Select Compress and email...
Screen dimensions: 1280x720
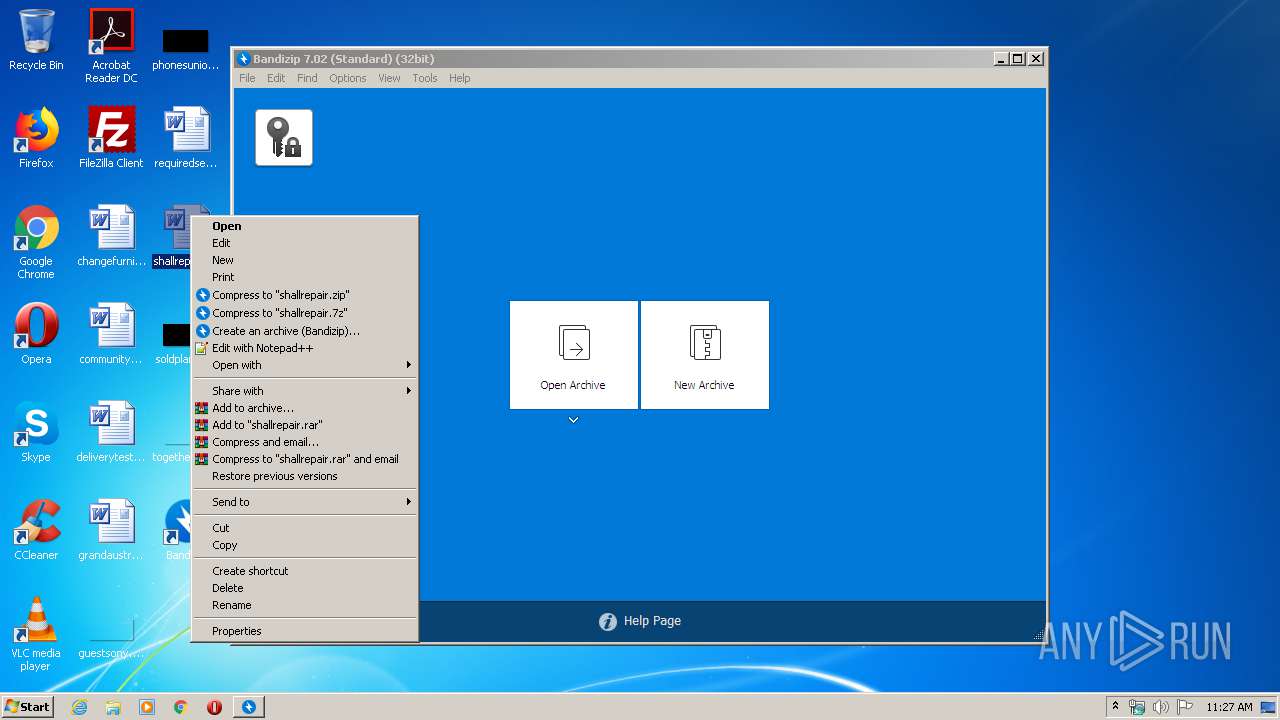click(x=305, y=442)
